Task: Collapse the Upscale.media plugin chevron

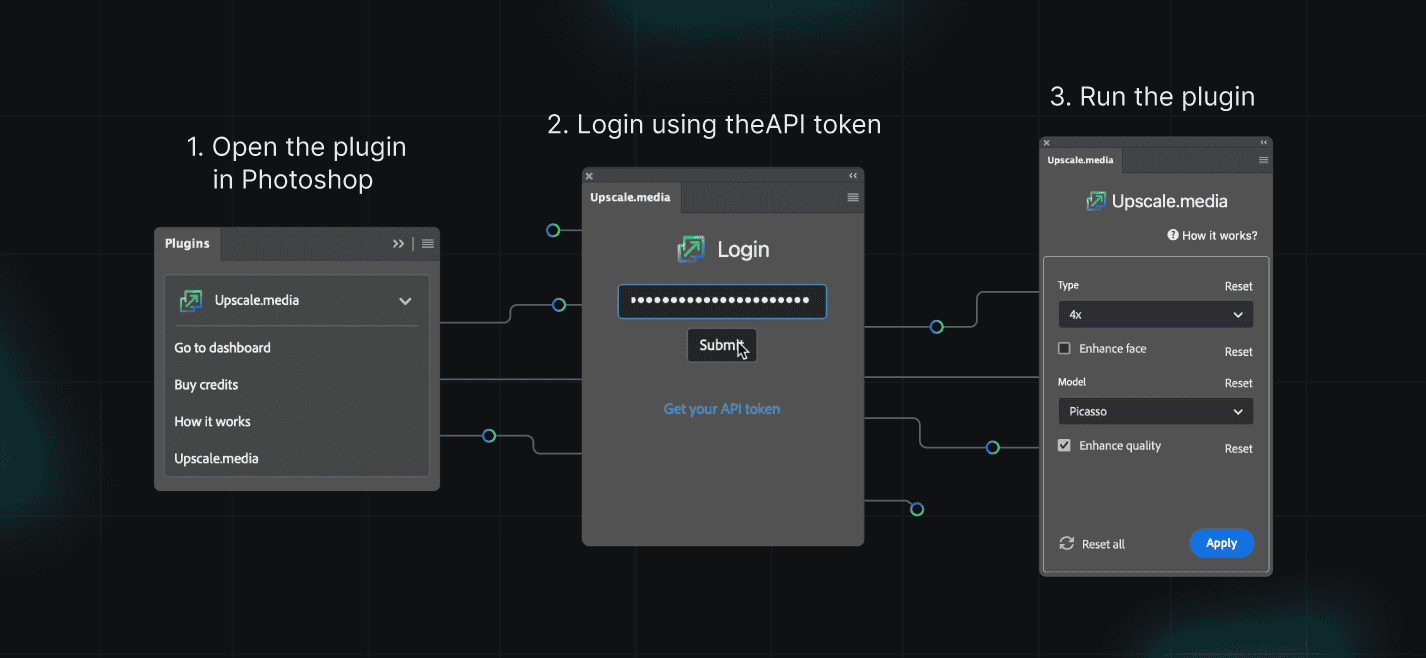Action: point(405,301)
